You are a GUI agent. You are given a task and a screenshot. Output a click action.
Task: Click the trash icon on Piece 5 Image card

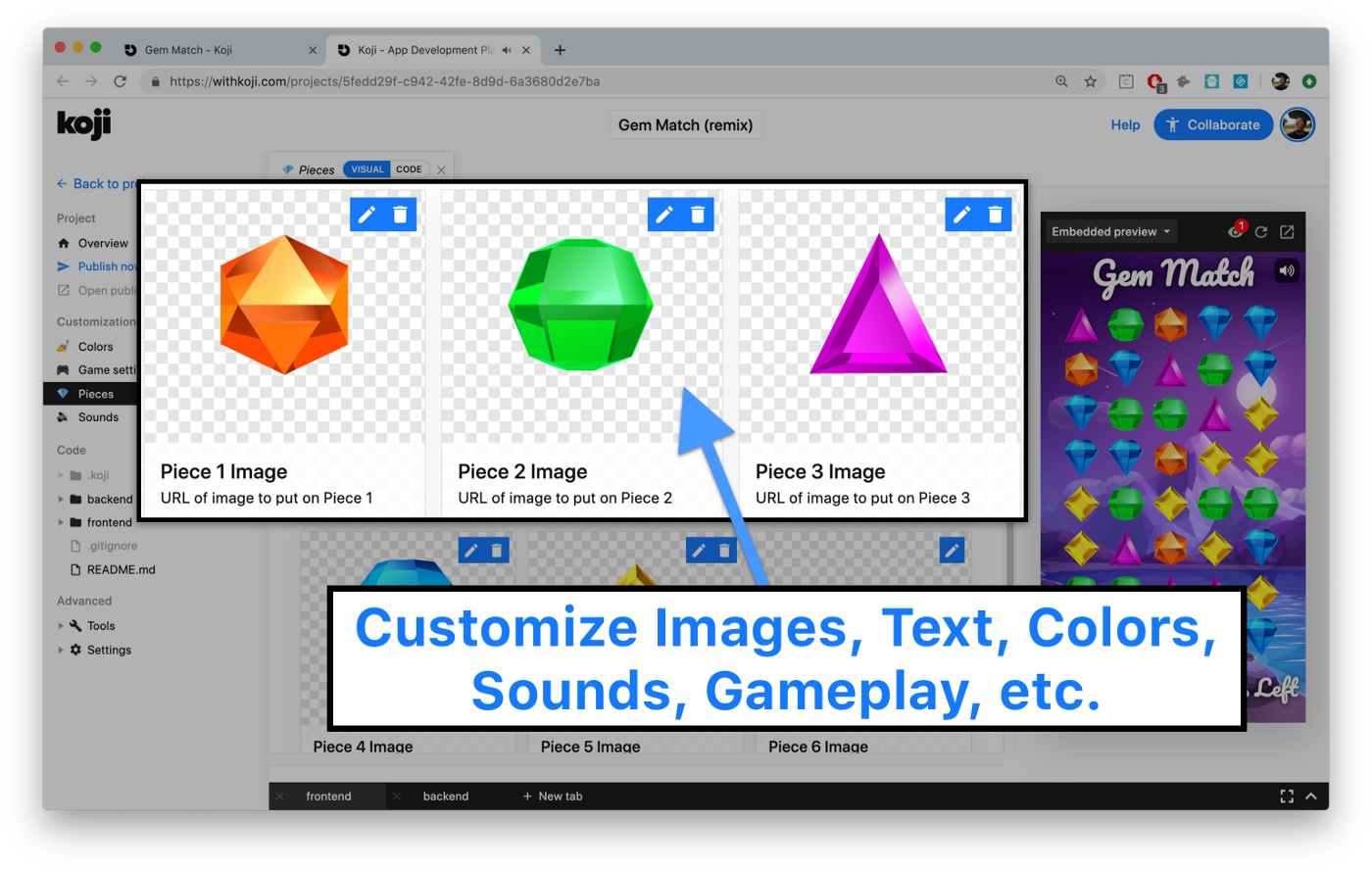(724, 551)
